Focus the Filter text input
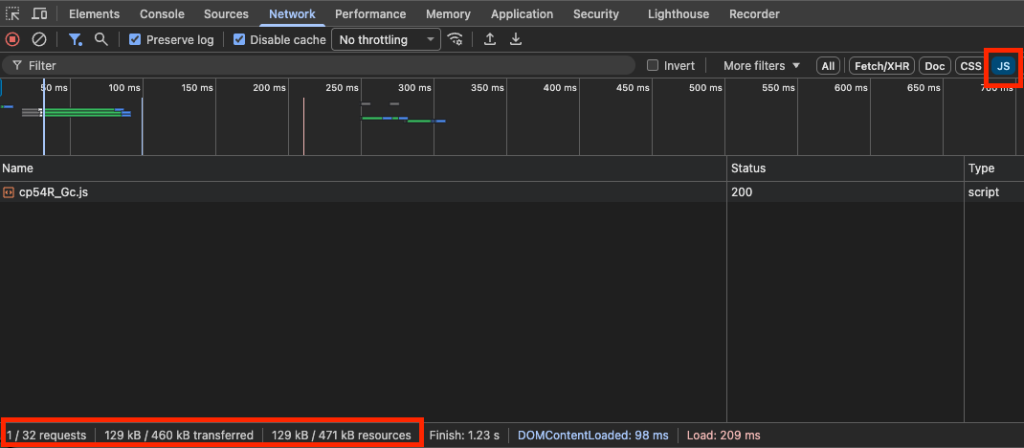The image size is (1024, 448). [318, 65]
